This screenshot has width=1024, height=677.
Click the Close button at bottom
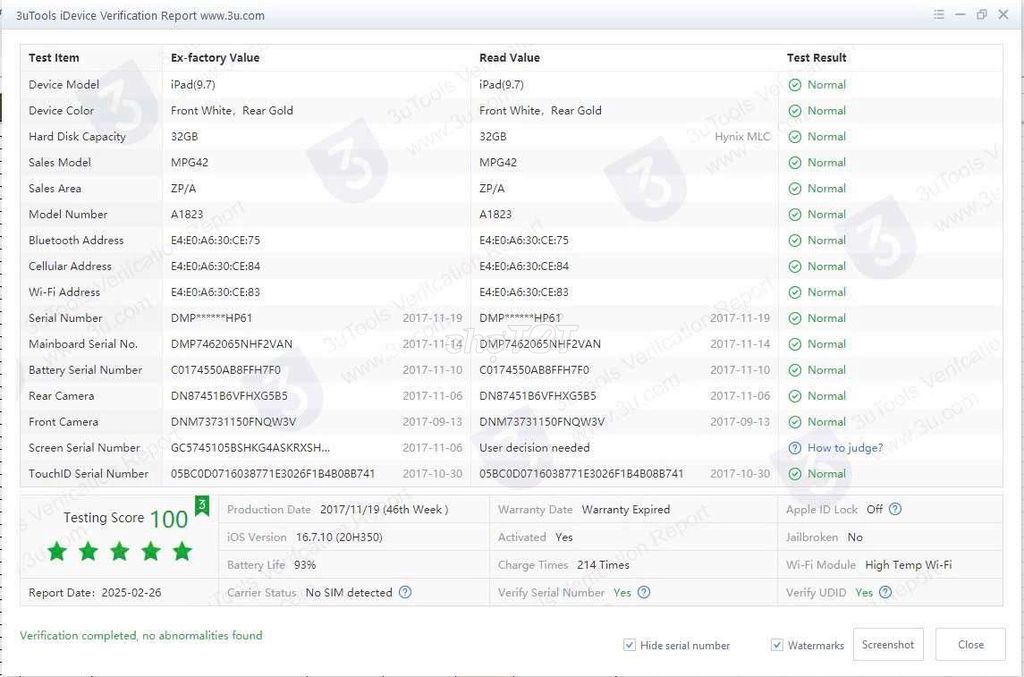pos(970,644)
